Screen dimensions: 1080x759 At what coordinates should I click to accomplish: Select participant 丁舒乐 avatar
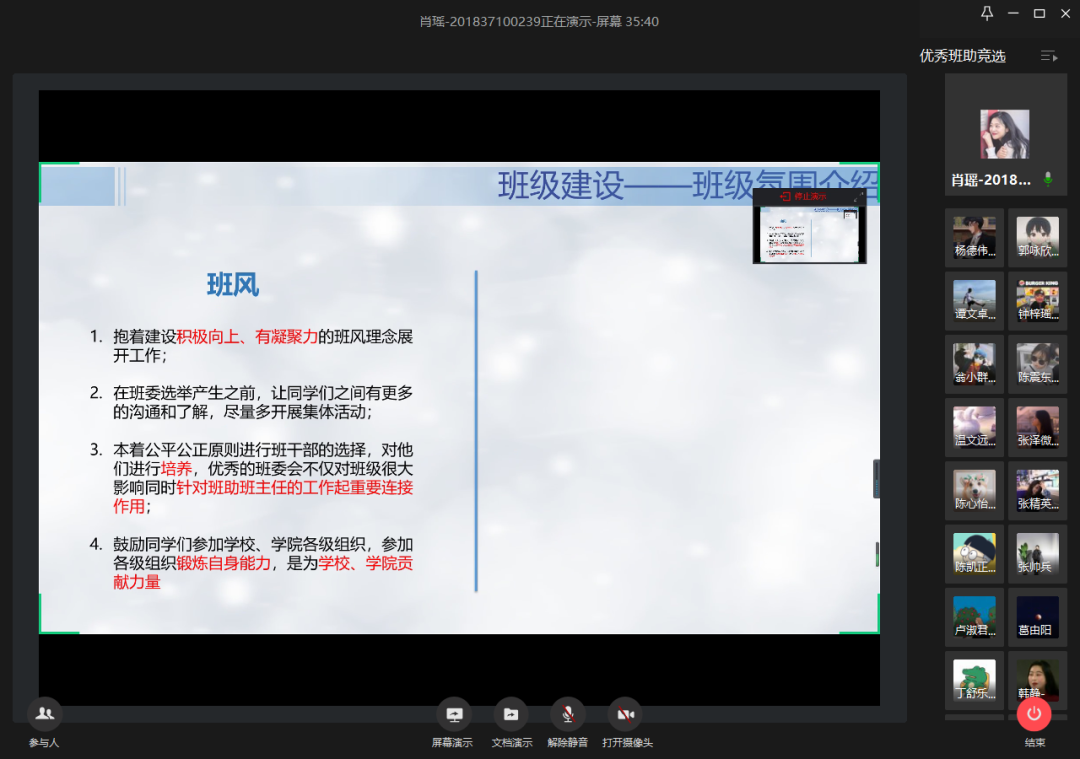[974, 680]
